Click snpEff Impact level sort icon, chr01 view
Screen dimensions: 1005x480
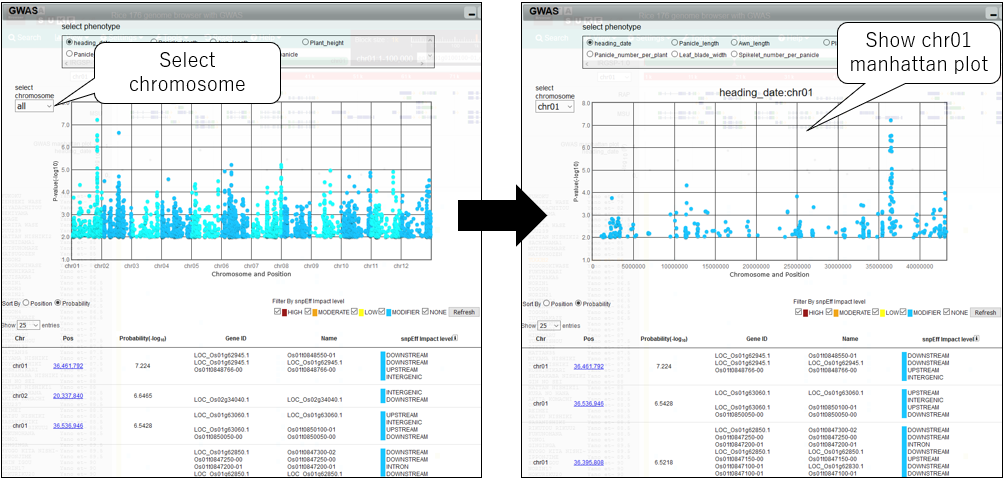[x=976, y=338]
